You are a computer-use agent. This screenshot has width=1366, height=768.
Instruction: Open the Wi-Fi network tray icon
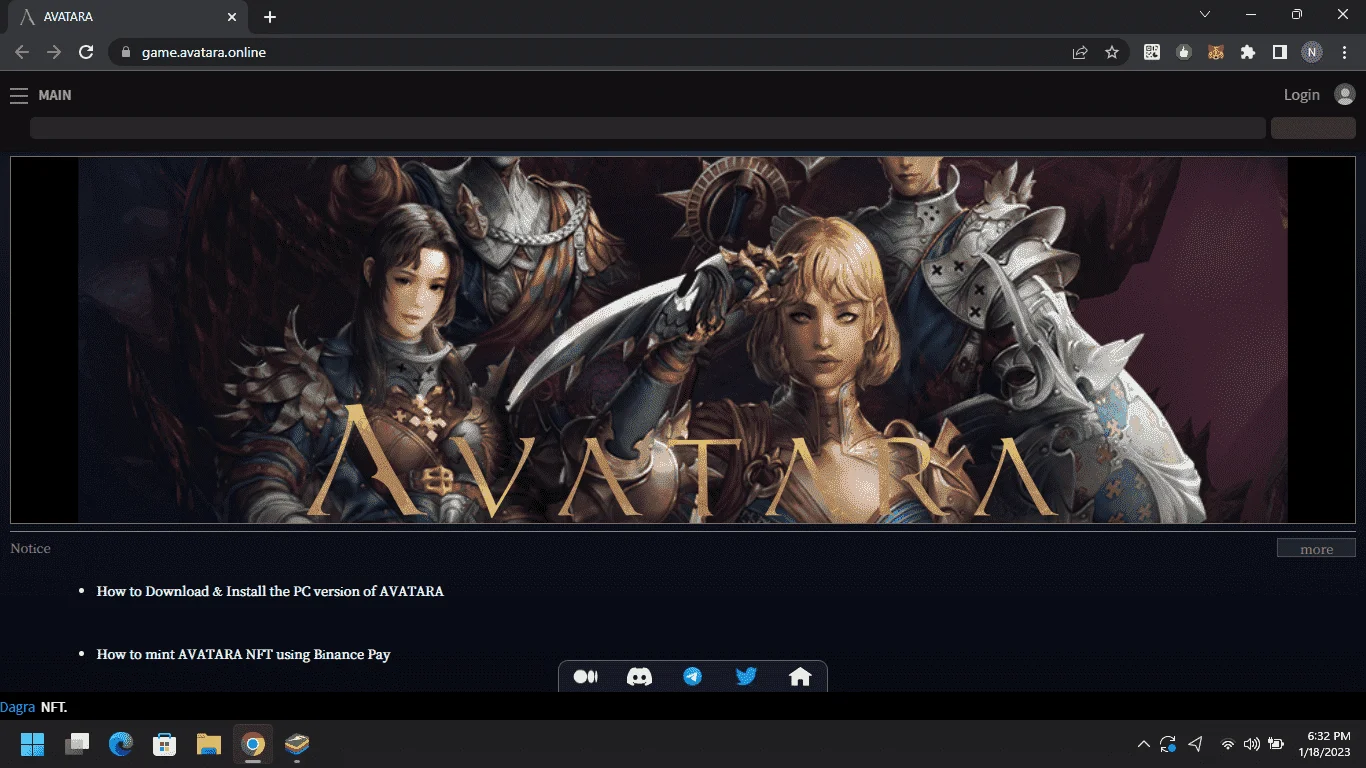(1227, 744)
